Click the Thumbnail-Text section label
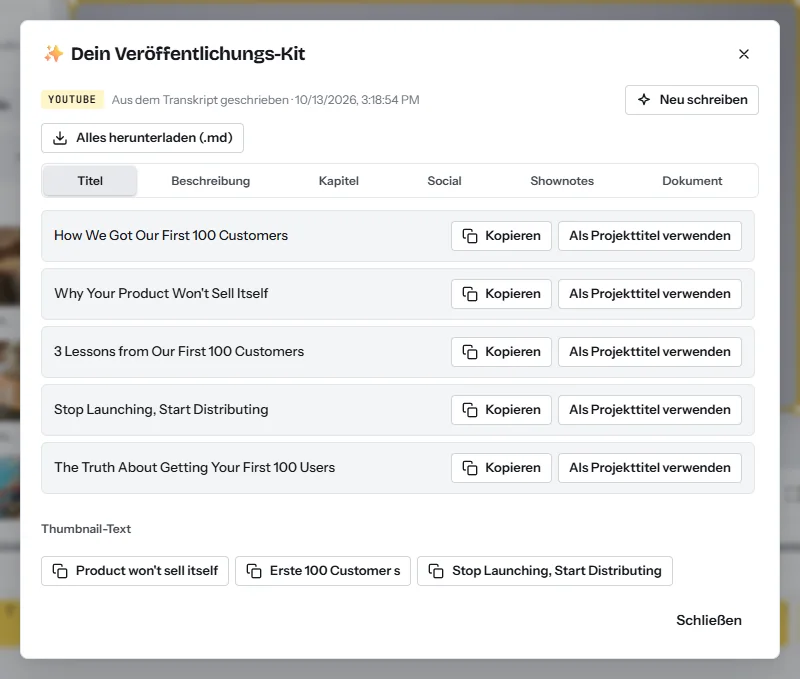The height and width of the screenshot is (679, 800). 86,529
